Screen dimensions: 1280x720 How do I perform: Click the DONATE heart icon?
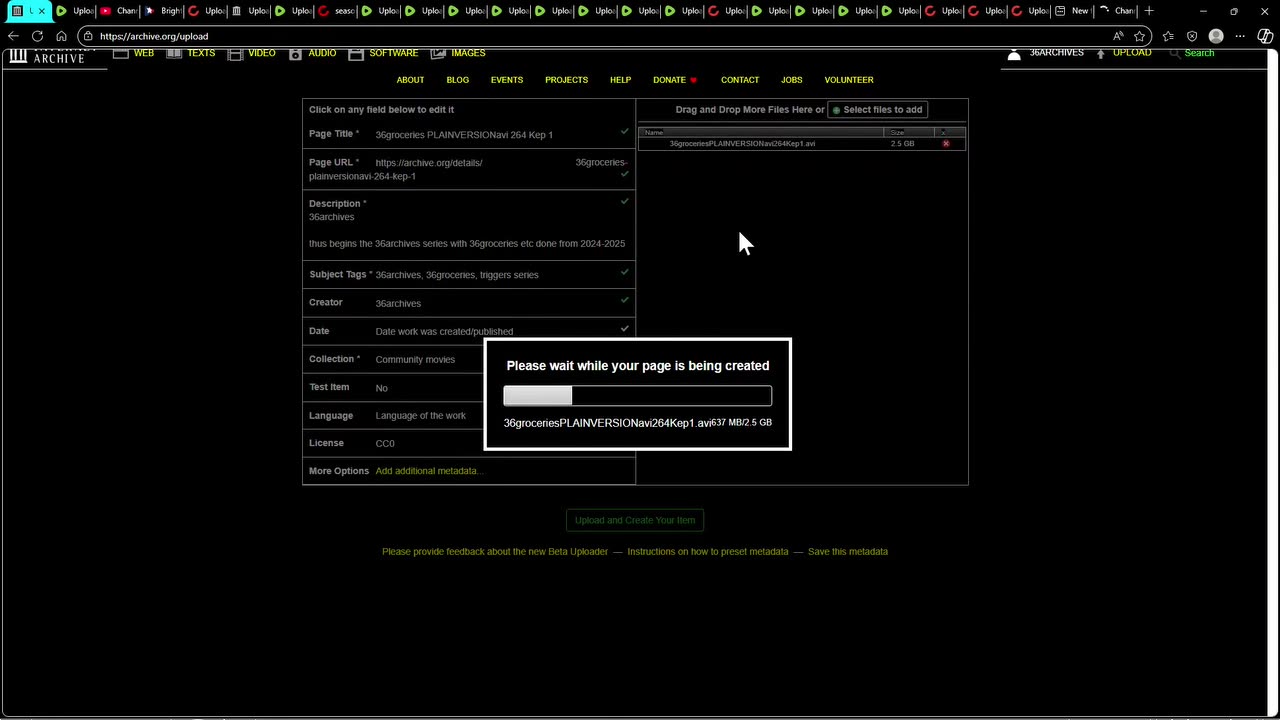(x=693, y=80)
